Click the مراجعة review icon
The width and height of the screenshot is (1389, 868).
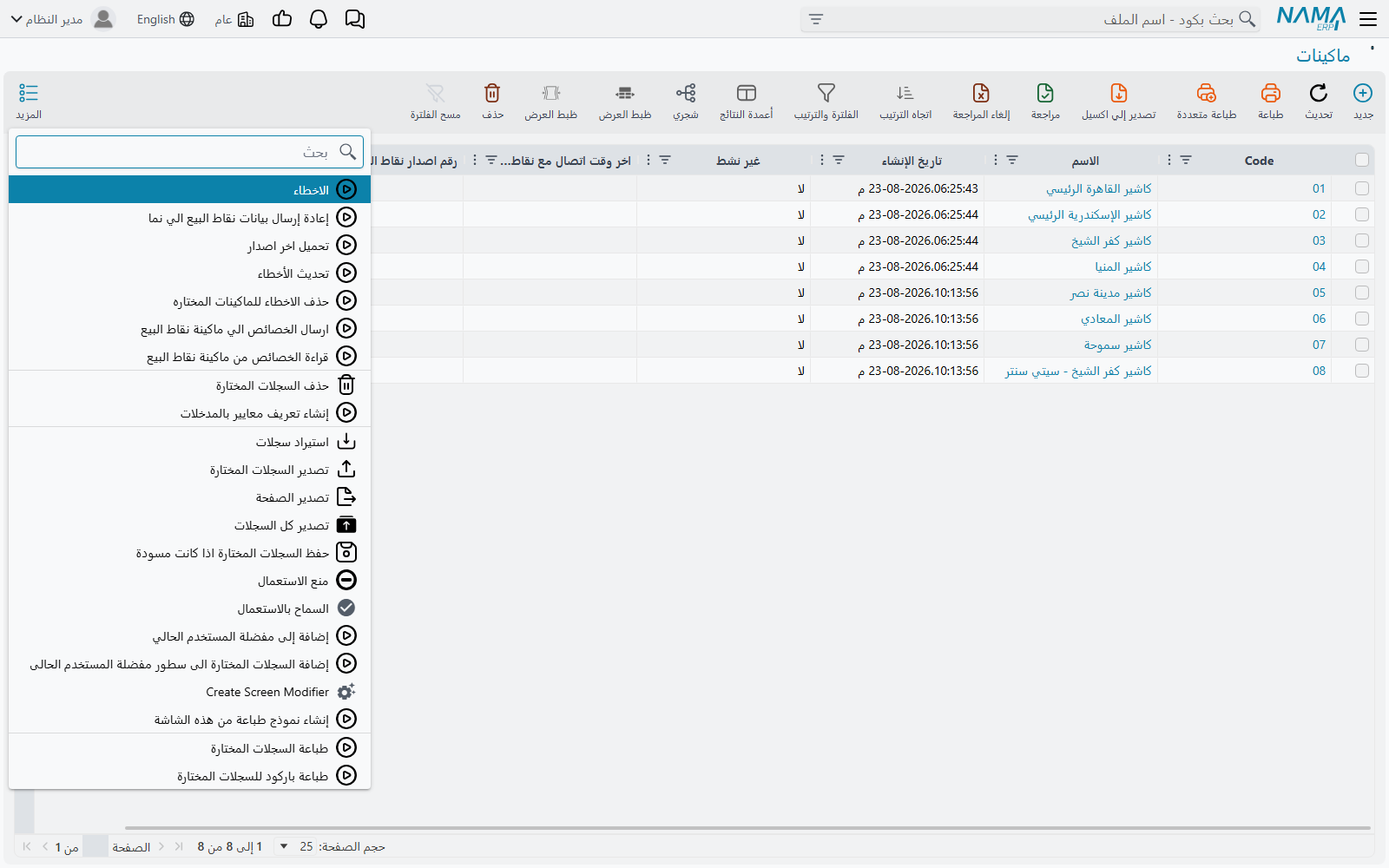[x=1045, y=93]
